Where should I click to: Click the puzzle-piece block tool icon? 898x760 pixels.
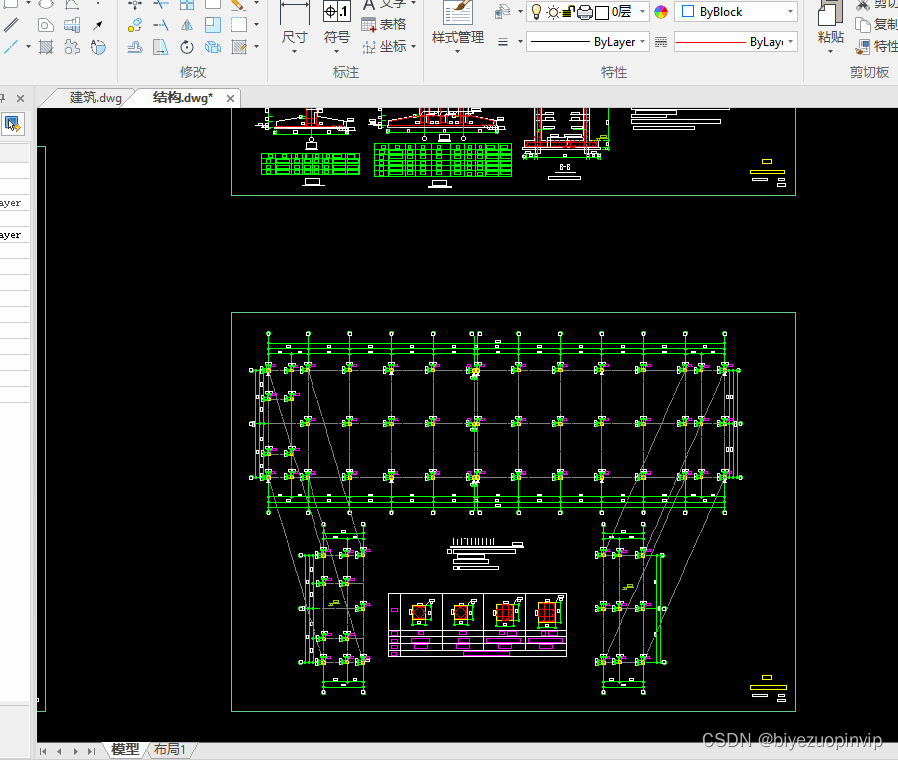click(x=72, y=47)
